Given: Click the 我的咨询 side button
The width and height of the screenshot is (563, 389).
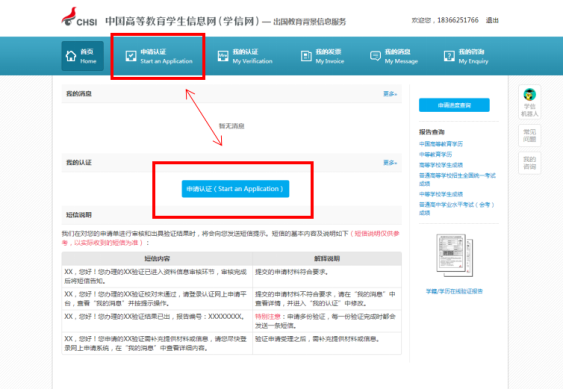Looking at the screenshot, I should (x=530, y=163).
